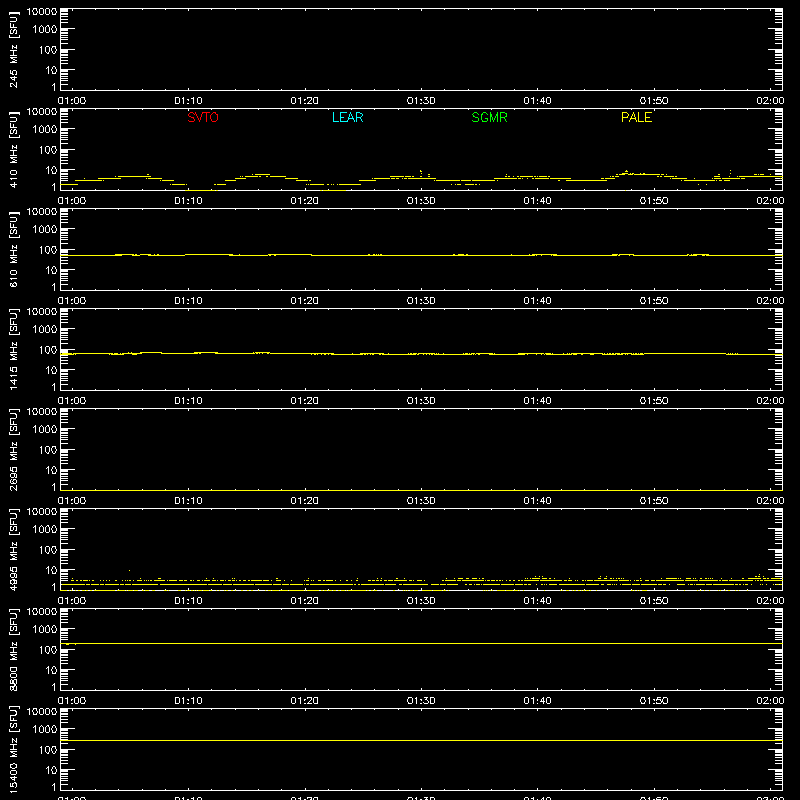Click the yellow flux trace in 15400 MHz plot
800x800 pixels.
pyautogui.click(x=421, y=740)
